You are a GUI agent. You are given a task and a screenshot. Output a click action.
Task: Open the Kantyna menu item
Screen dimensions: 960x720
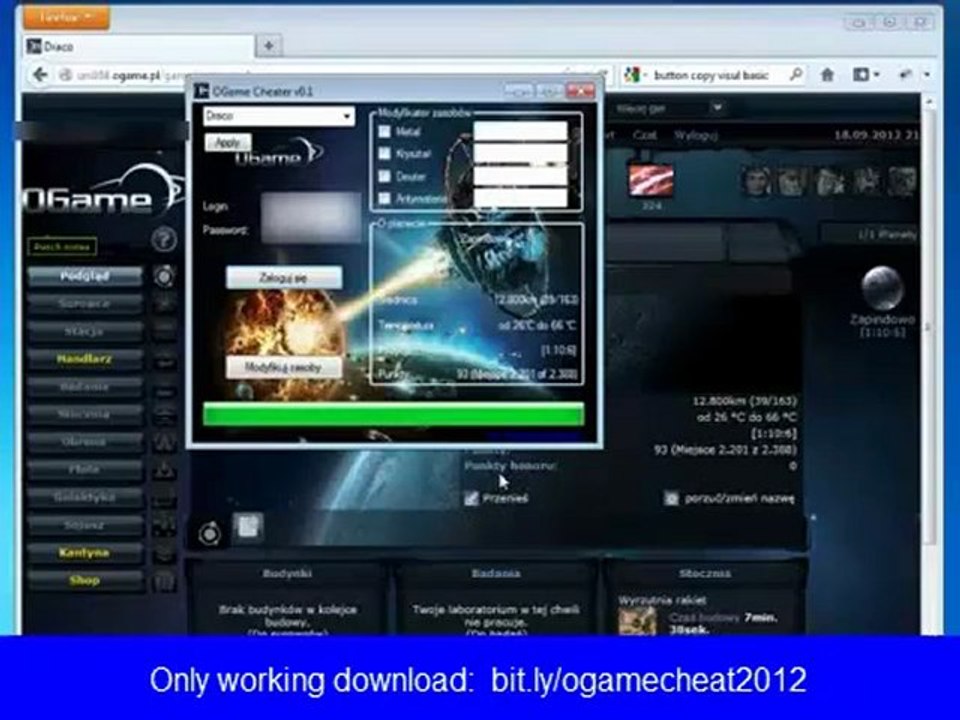(x=84, y=553)
